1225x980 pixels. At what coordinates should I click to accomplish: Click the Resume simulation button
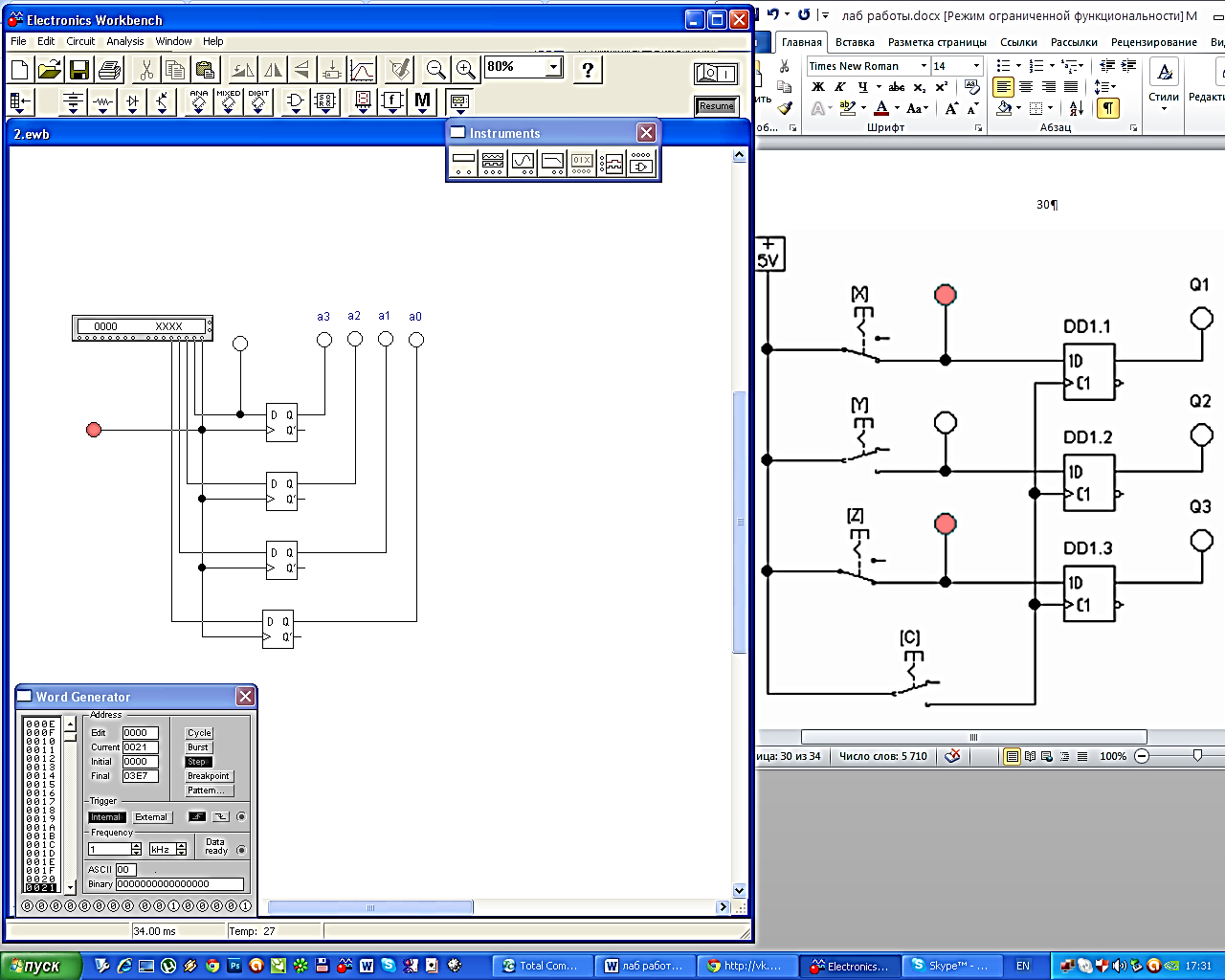pyautogui.click(x=716, y=105)
